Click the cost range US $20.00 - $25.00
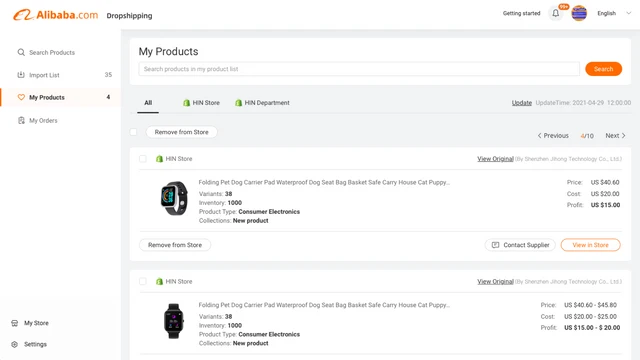This screenshot has width=640, height=360. click(x=591, y=316)
